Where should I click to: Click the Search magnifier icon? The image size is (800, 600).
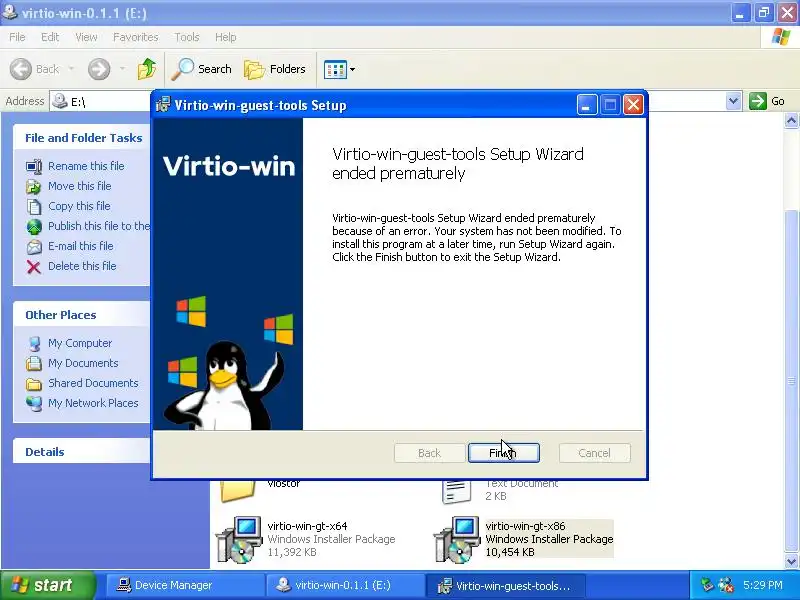pos(182,69)
